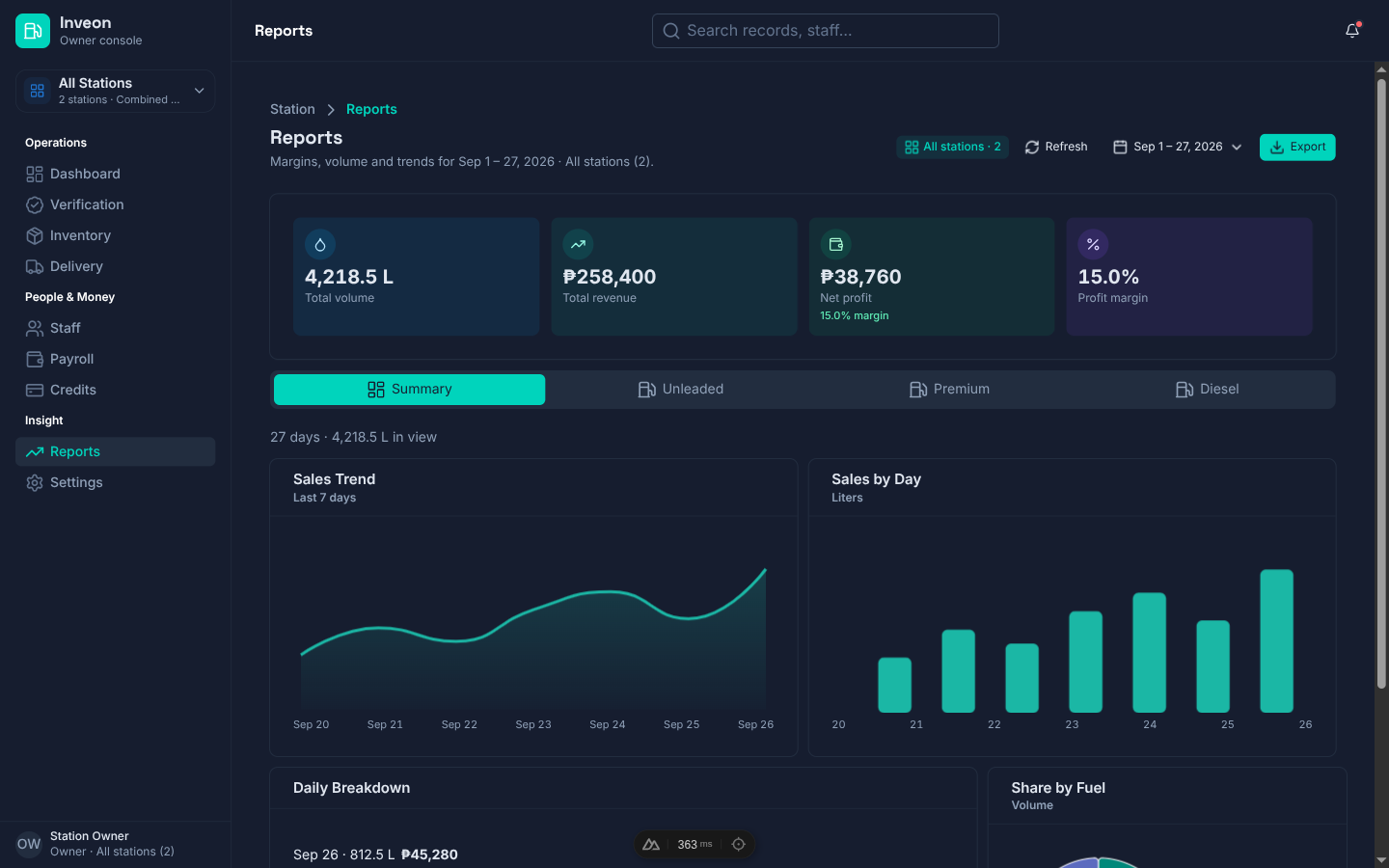Click the devtools inspector target icon

(x=739, y=845)
